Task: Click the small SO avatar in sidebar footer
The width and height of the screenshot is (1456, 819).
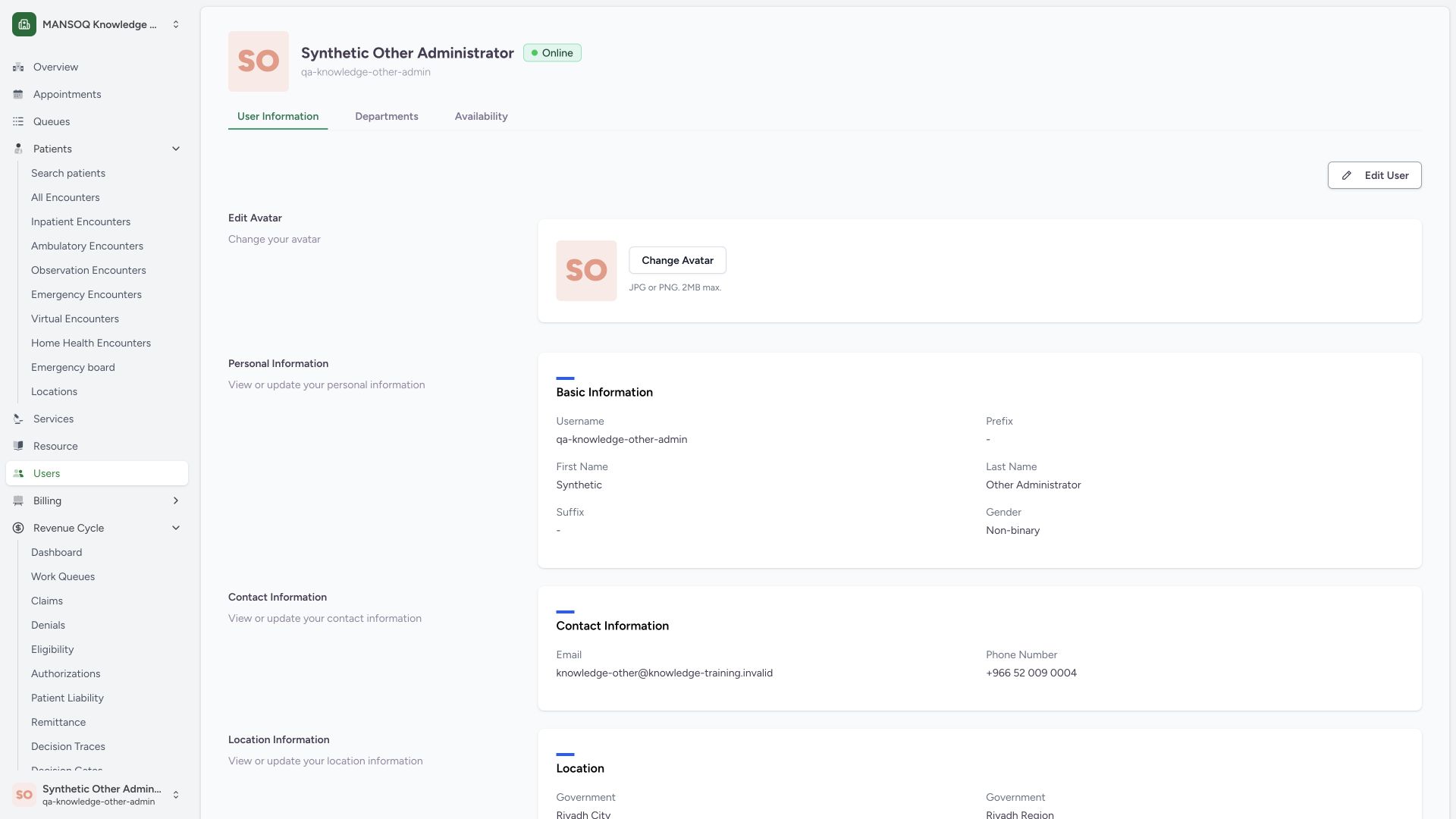Action: (24, 795)
